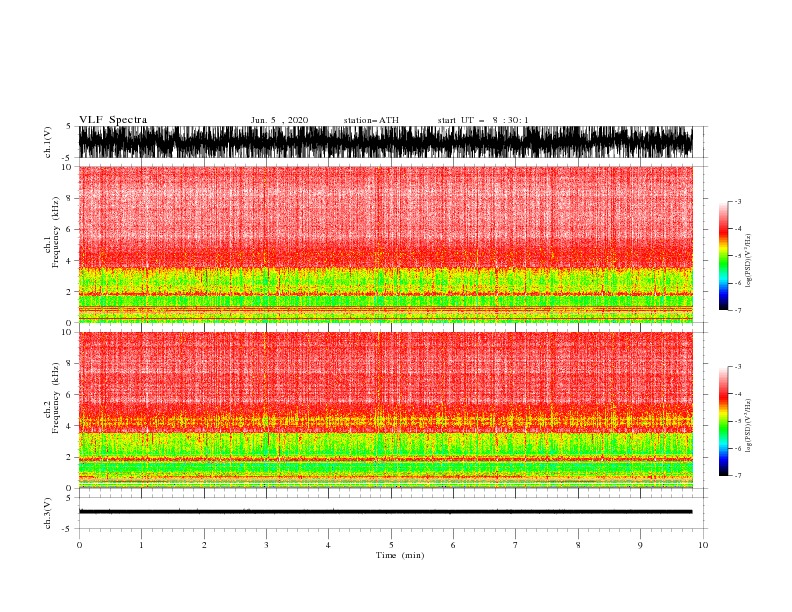Viewport: 792px width, 612px height.
Task: Click the '0' kHz tick on ch.2 frequency axis
Action: [69, 488]
